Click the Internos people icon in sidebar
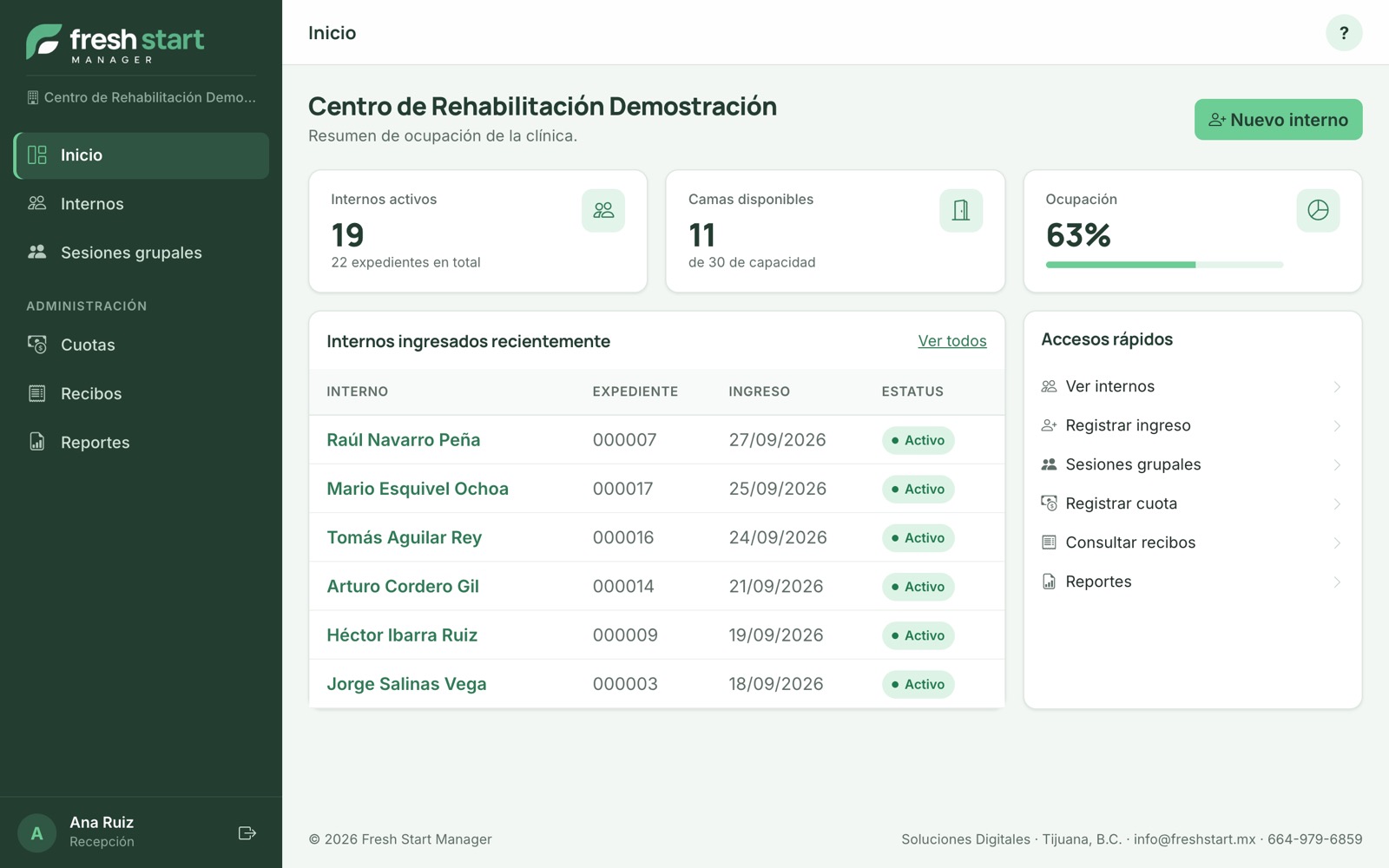This screenshot has width=1389, height=868. click(37, 203)
